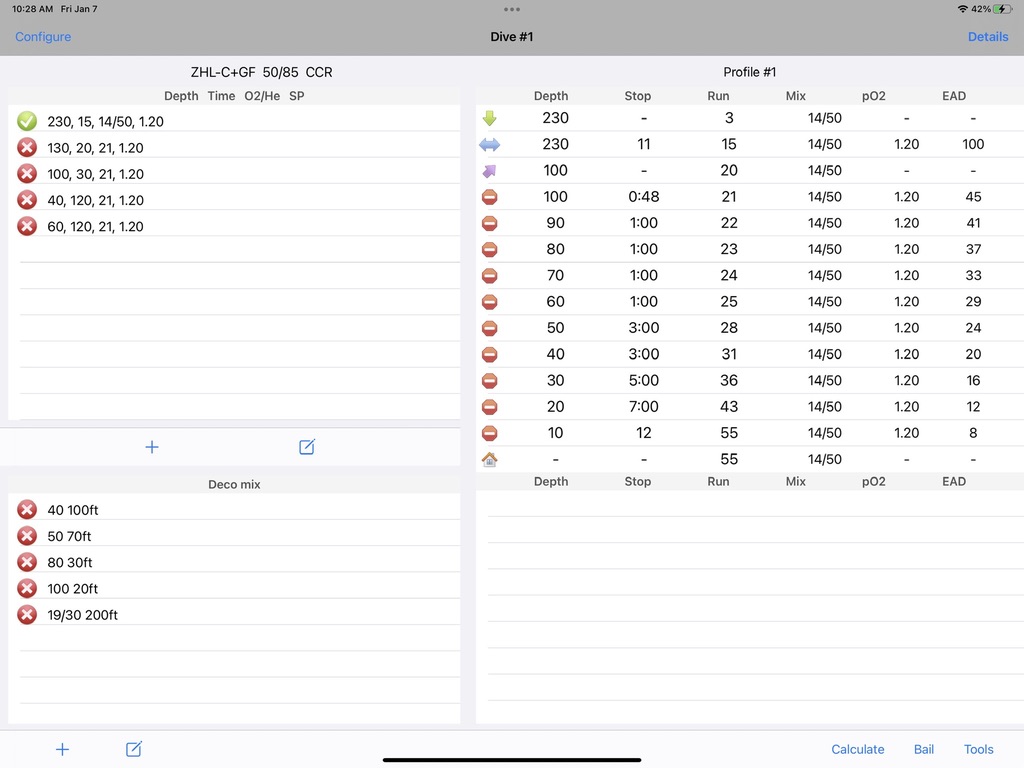Select the ZHL-C+GF 50/85 CCR header
This screenshot has width=1024, height=768.
(261, 72)
